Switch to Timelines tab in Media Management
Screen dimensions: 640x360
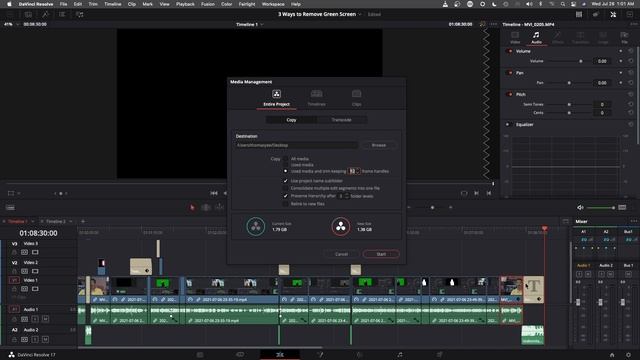point(316,98)
